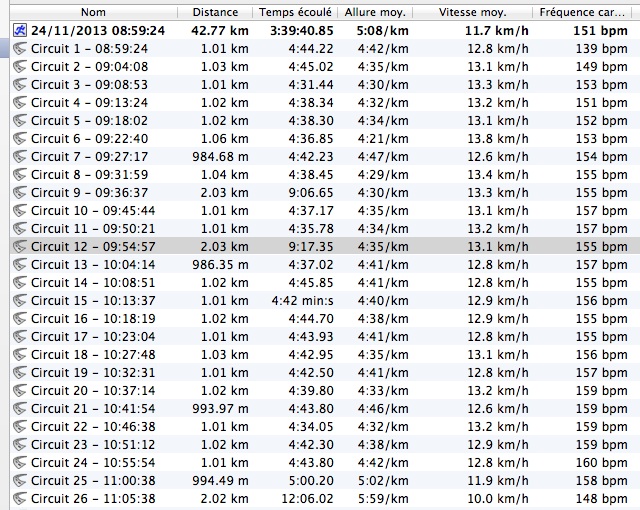Click the distance cell 993.97 m
This screenshot has height=510, width=640.
point(220,409)
